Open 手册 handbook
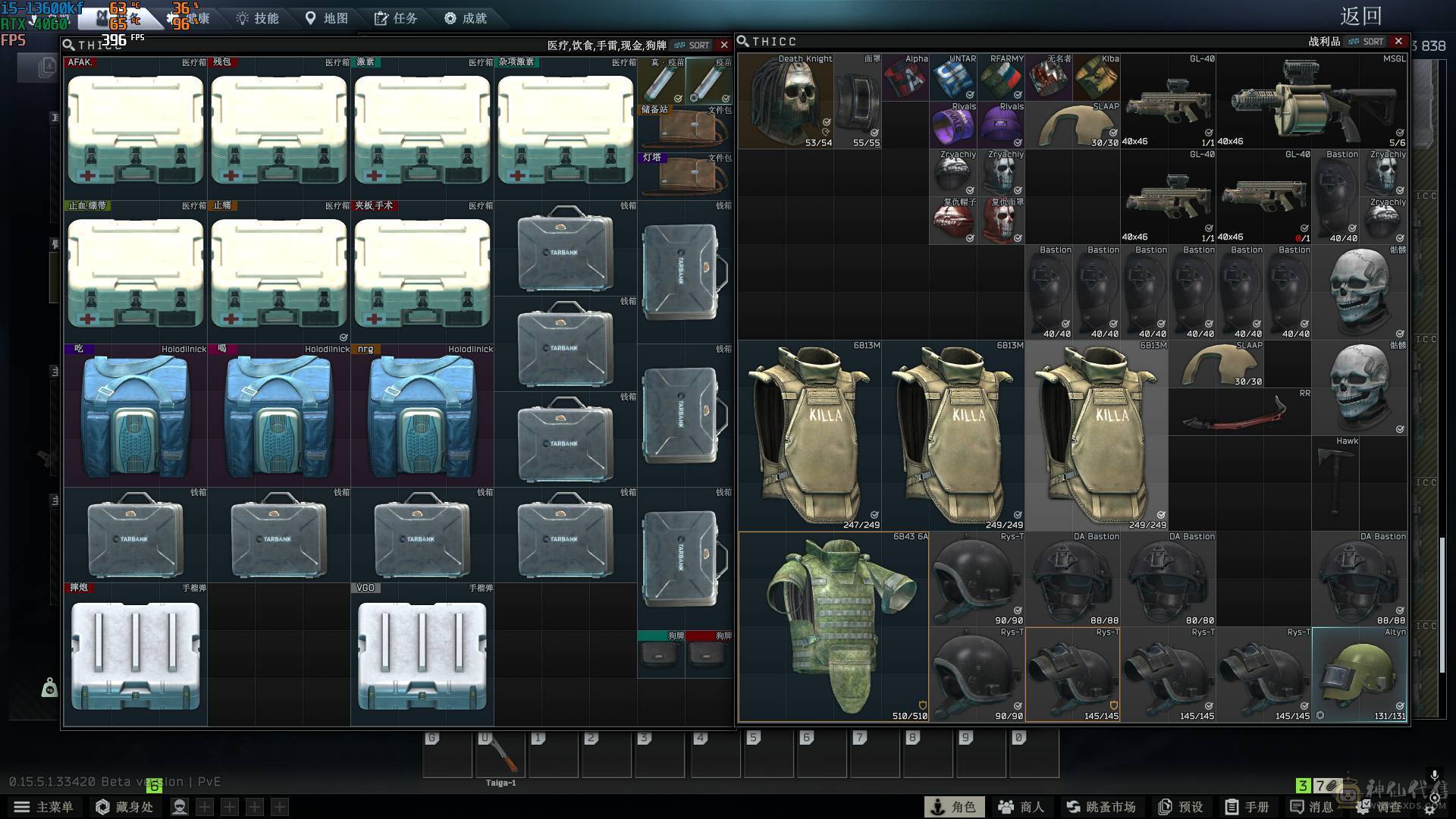This screenshot has height=819, width=1456. (x=1247, y=807)
